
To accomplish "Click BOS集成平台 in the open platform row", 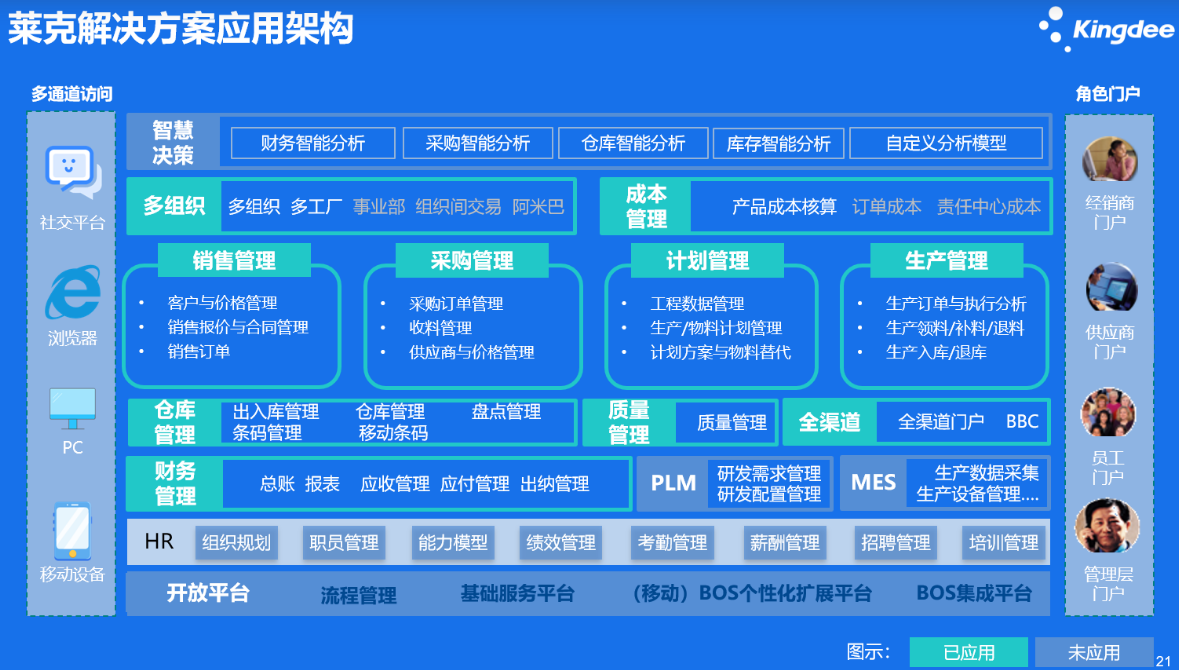I will pyautogui.click(x=973, y=594).
